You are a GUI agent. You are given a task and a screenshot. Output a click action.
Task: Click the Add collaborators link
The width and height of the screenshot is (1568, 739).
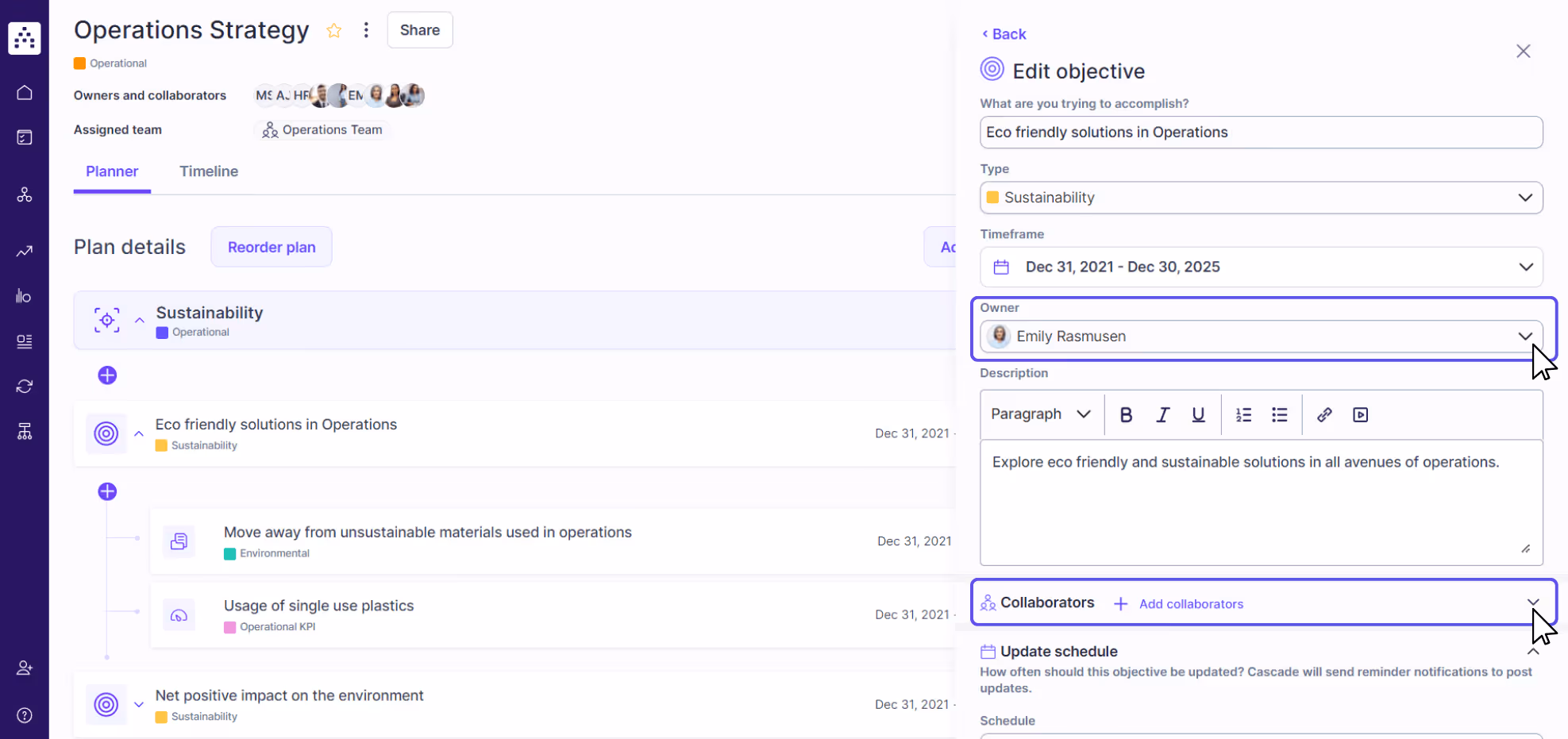click(1190, 603)
